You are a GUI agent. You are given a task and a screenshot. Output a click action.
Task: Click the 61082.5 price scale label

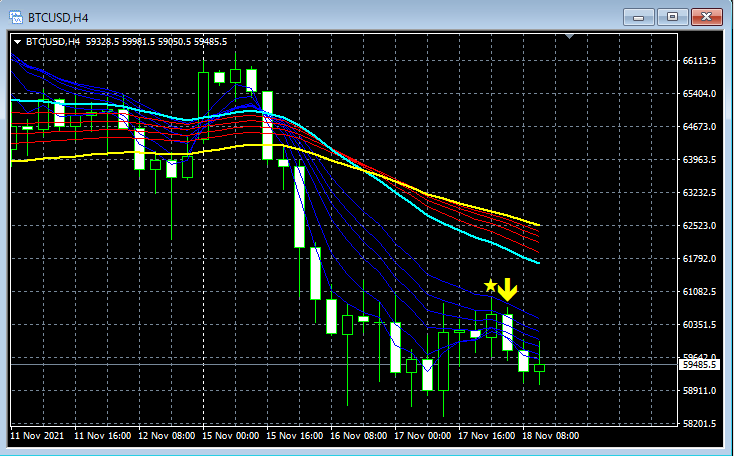click(x=699, y=292)
